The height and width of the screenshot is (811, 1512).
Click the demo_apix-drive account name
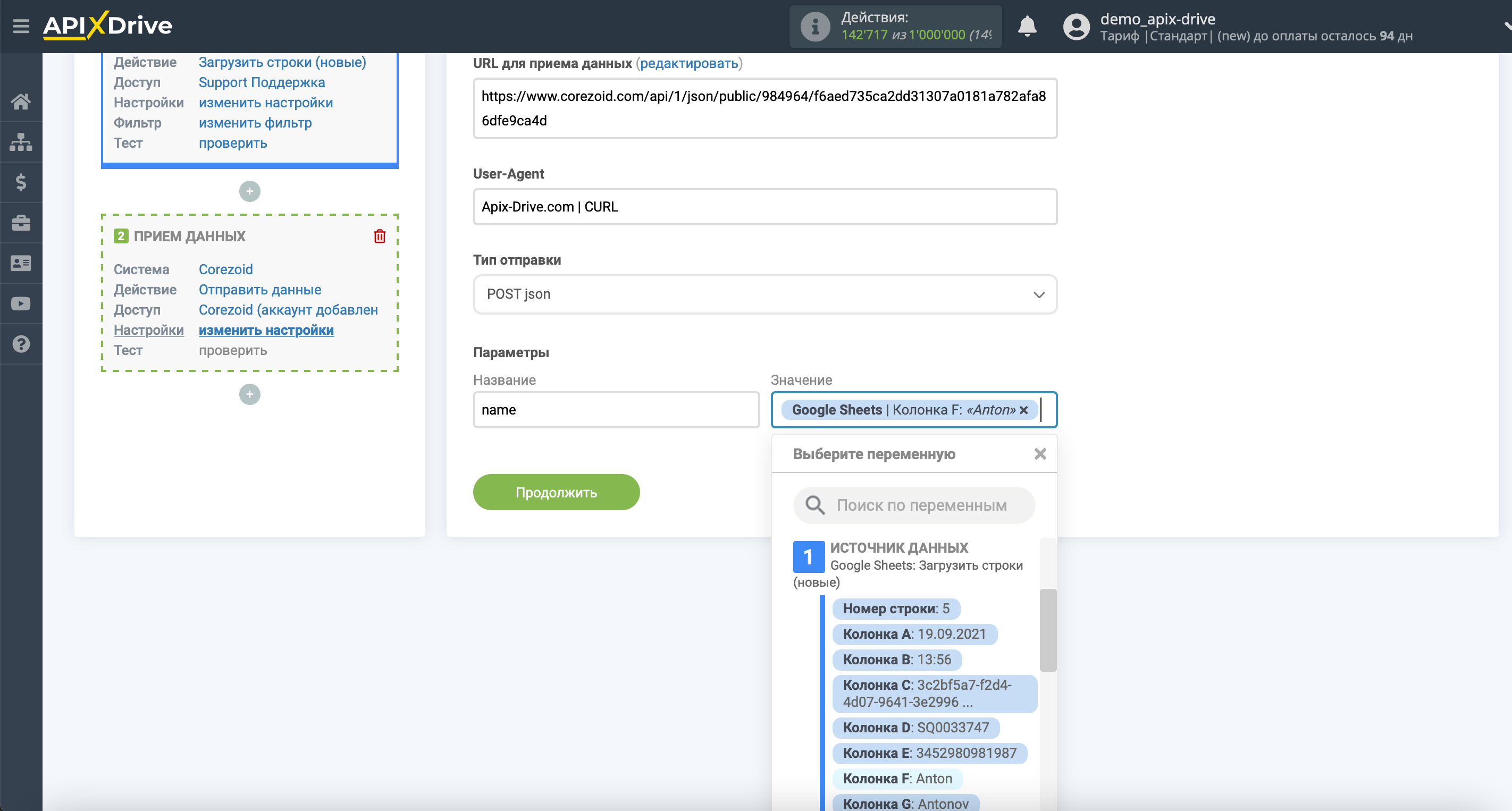coord(1157,19)
